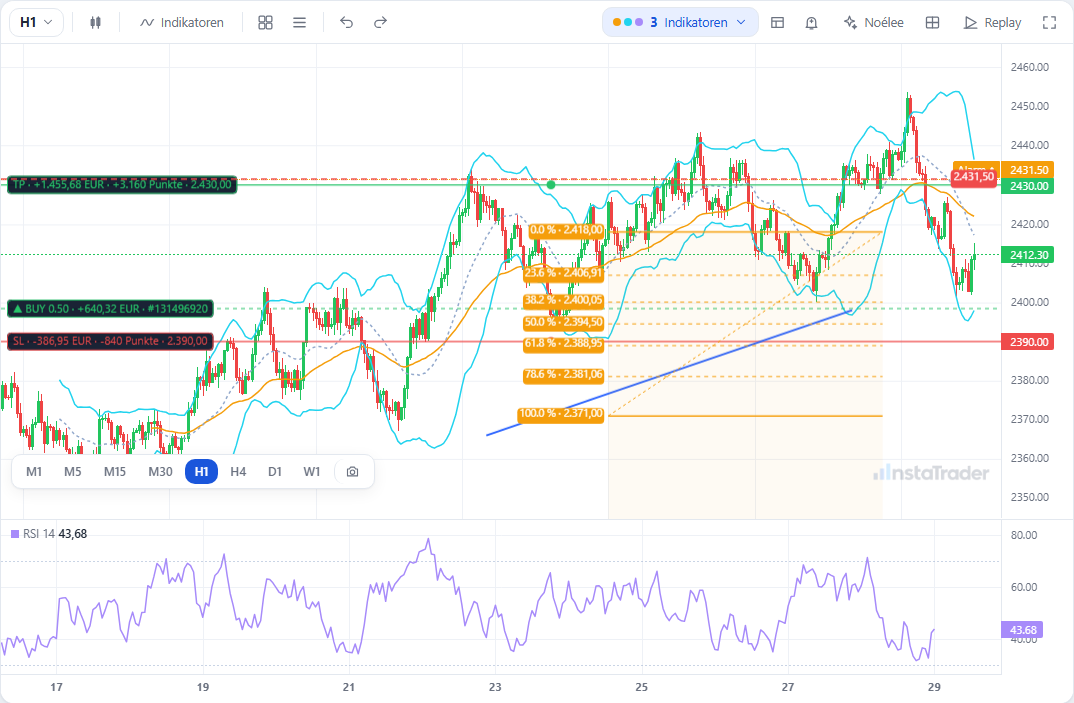This screenshot has height=703, width=1074.
Task: Switch to M15 timeframe
Action: [115, 471]
